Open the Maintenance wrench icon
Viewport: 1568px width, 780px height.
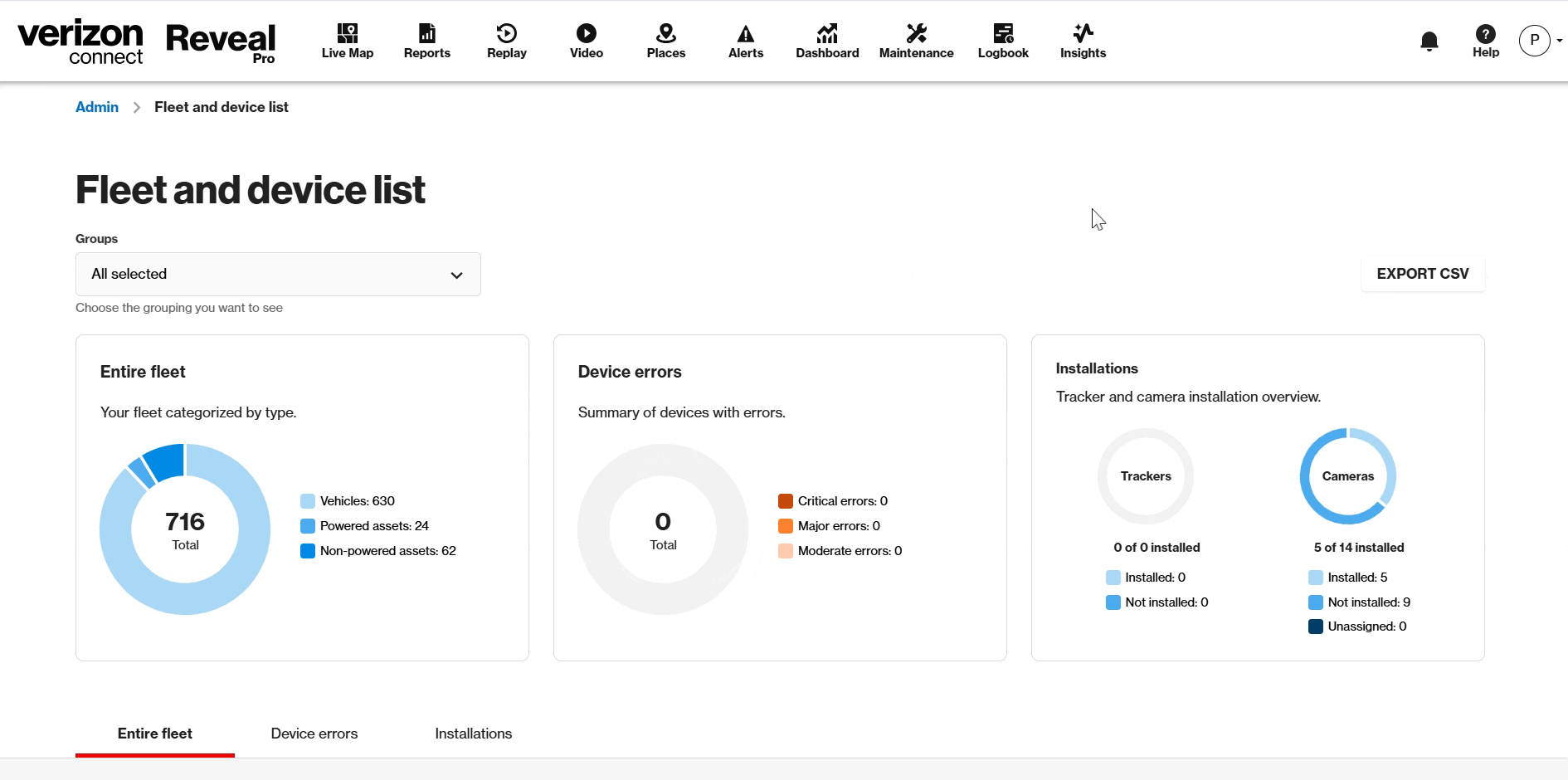[x=917, y=33]
